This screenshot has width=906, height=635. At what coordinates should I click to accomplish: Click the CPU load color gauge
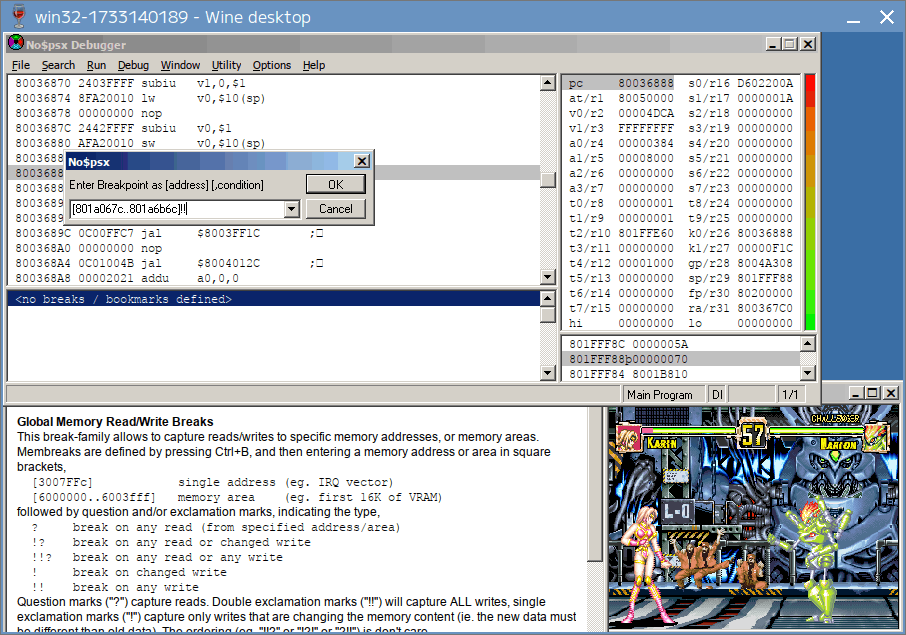click(810, 202)
